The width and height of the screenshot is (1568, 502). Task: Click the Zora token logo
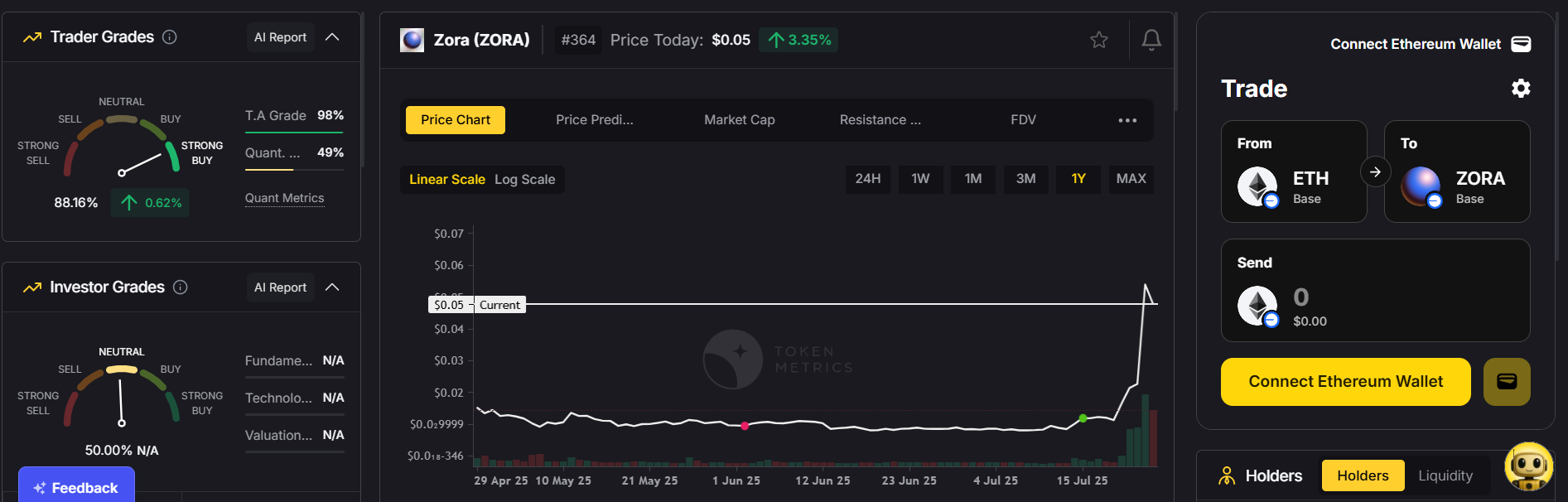tap(412, 40)
